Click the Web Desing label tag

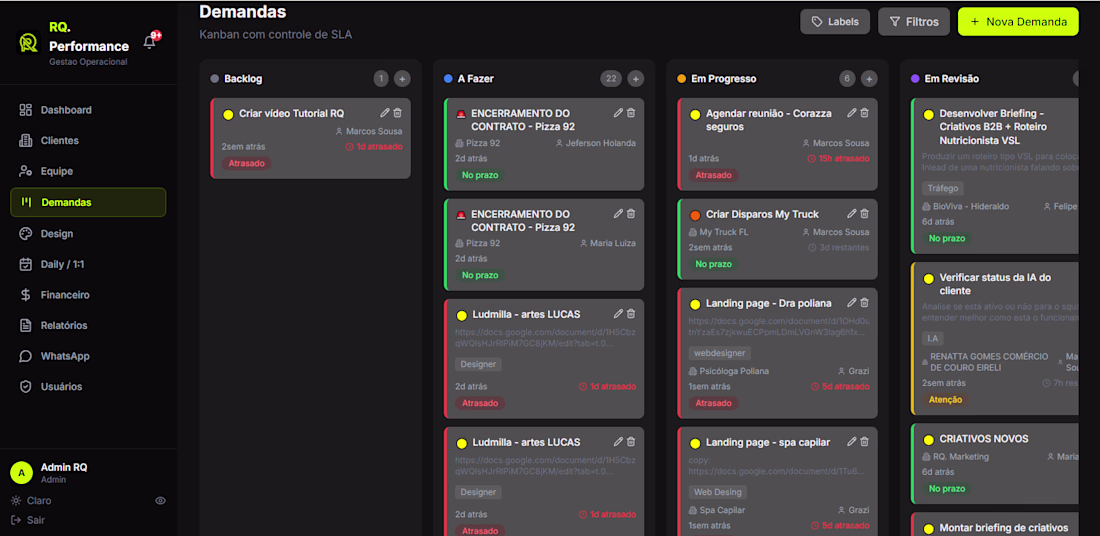coord(718,493)
